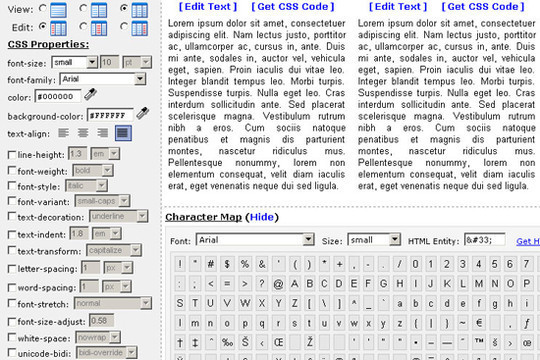Screen dimensions: 540x360
Task: Enable the line-height checkbox
Action: coord(12,155)
